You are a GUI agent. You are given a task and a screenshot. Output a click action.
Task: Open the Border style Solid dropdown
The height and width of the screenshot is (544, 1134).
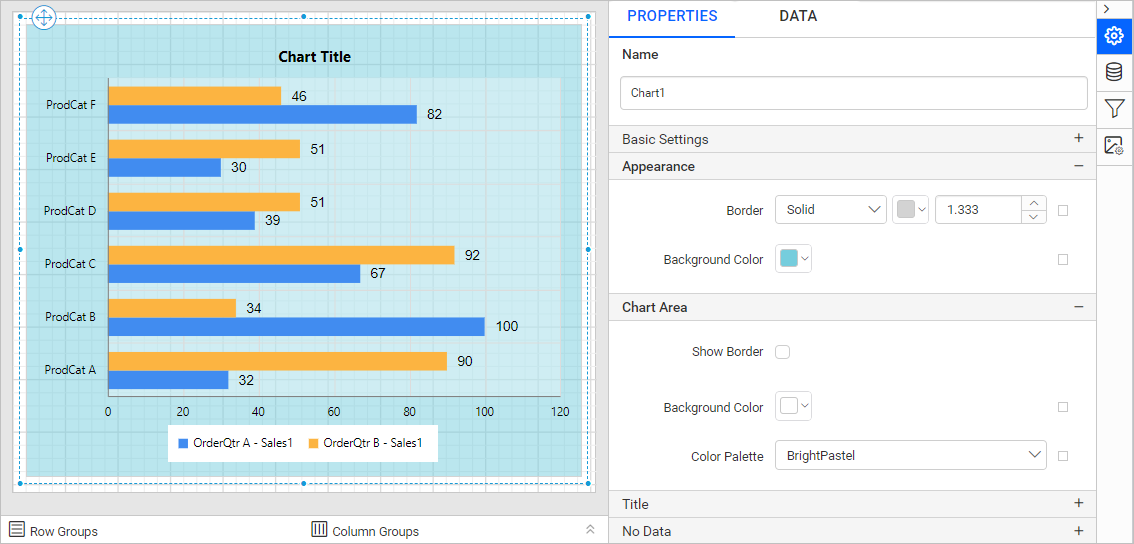(830, 210)
